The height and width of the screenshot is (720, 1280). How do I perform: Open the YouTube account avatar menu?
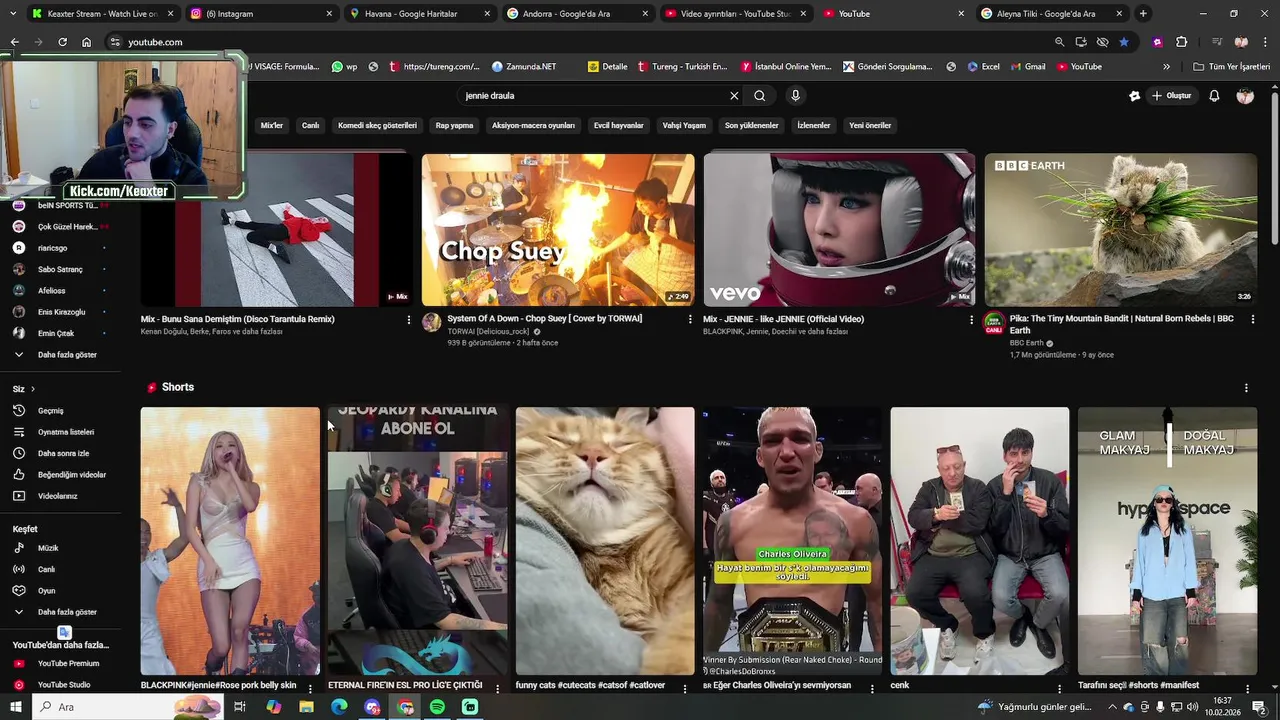[1245, 96]
